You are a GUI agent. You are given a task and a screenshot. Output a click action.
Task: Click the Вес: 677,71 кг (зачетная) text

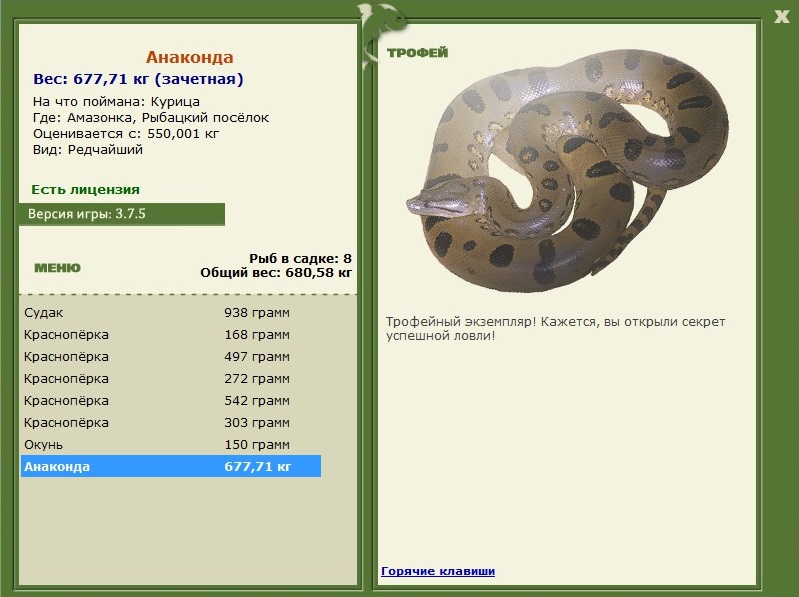[x=138, y=79]
